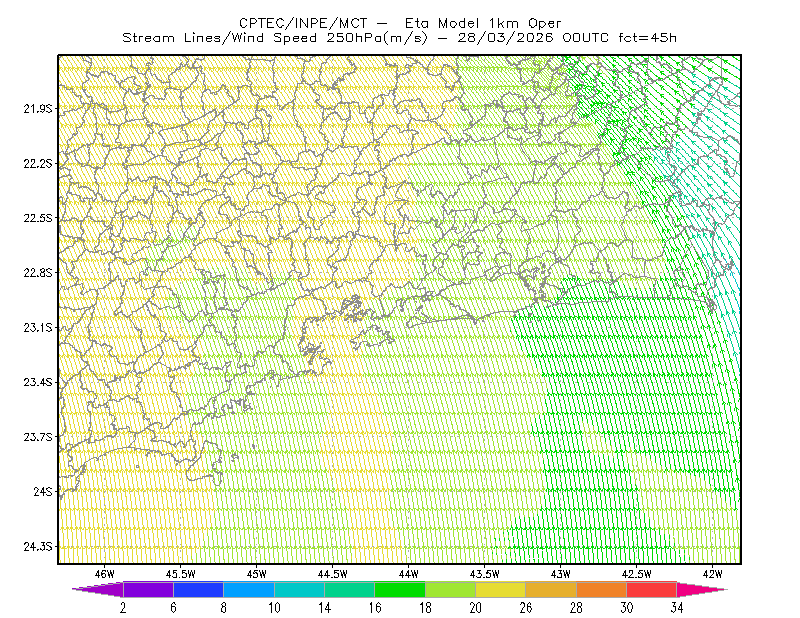The height and width of the screenshot is (618, 800).
Task: Click the forecast date 28/03/2026 text
Action: coord(505,38)
